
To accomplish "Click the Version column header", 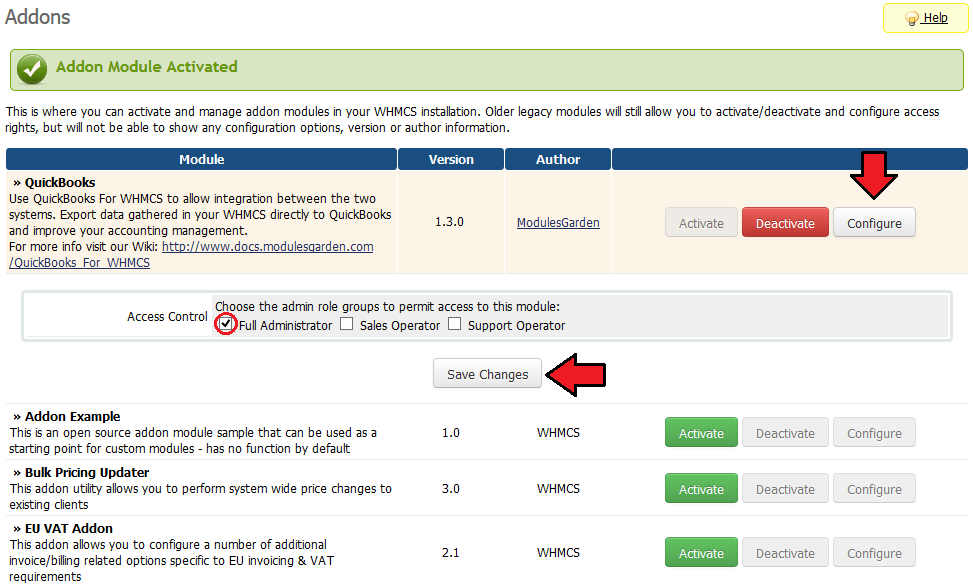I will 451,159.
